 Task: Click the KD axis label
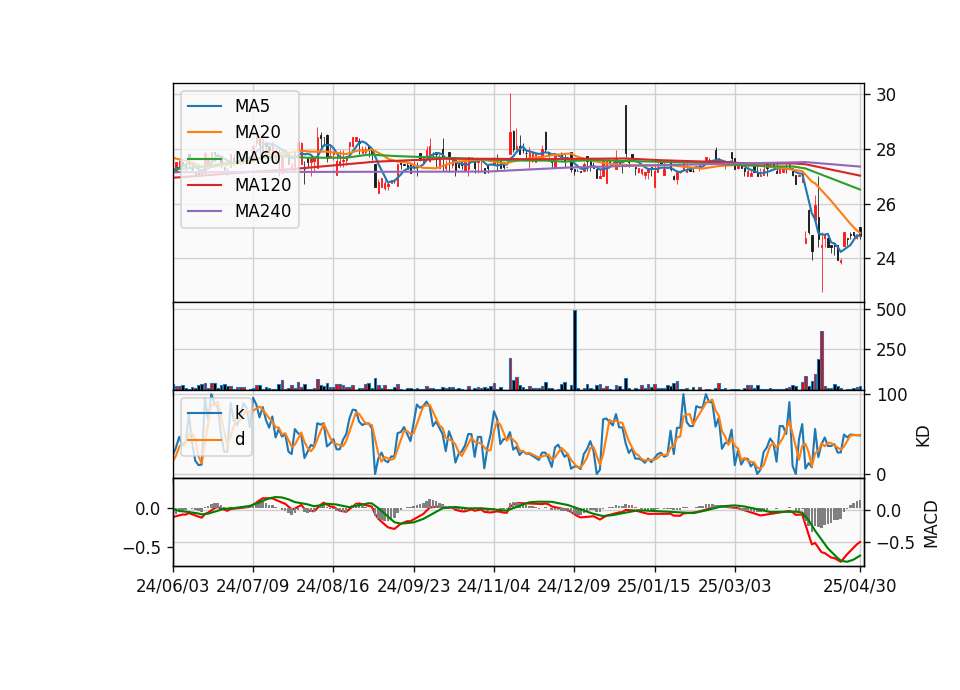coord(923,436)
